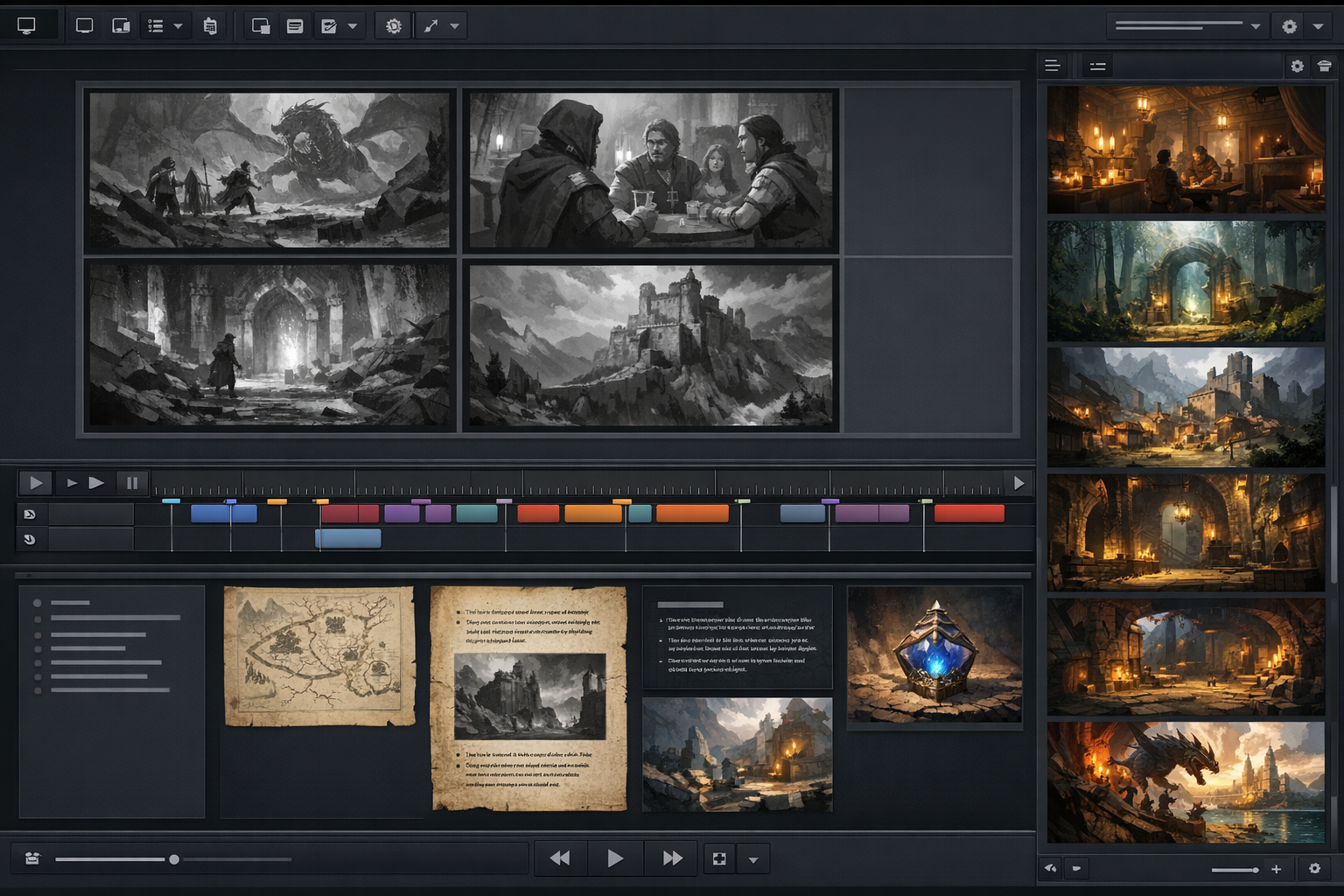Image resolution: width=1344 pixels, height=896 pixels.
Task: Select the export icon at the panel's top right
Action: (1323, 66)
